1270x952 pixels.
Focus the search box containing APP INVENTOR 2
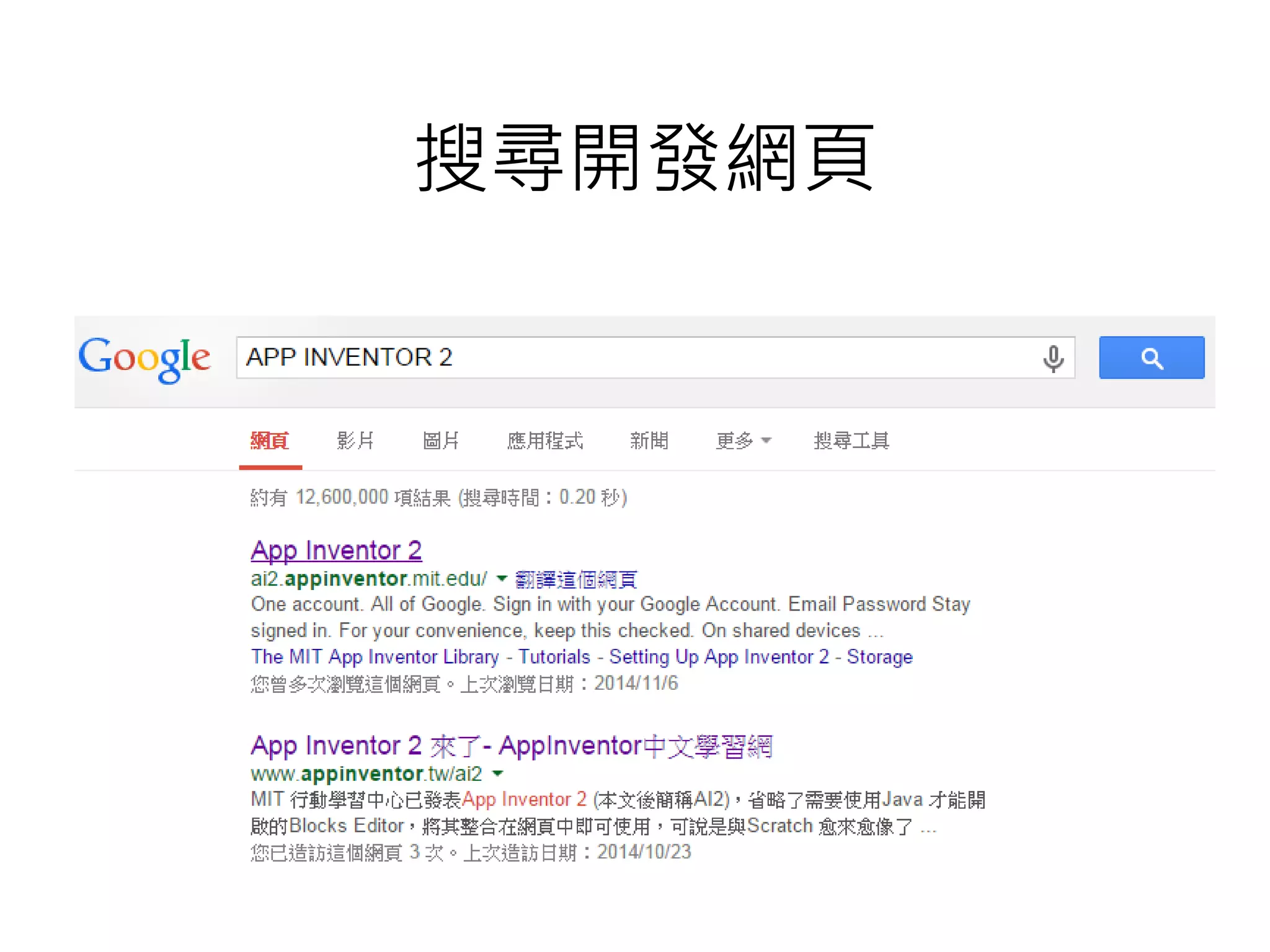click(x=655, y=358)
